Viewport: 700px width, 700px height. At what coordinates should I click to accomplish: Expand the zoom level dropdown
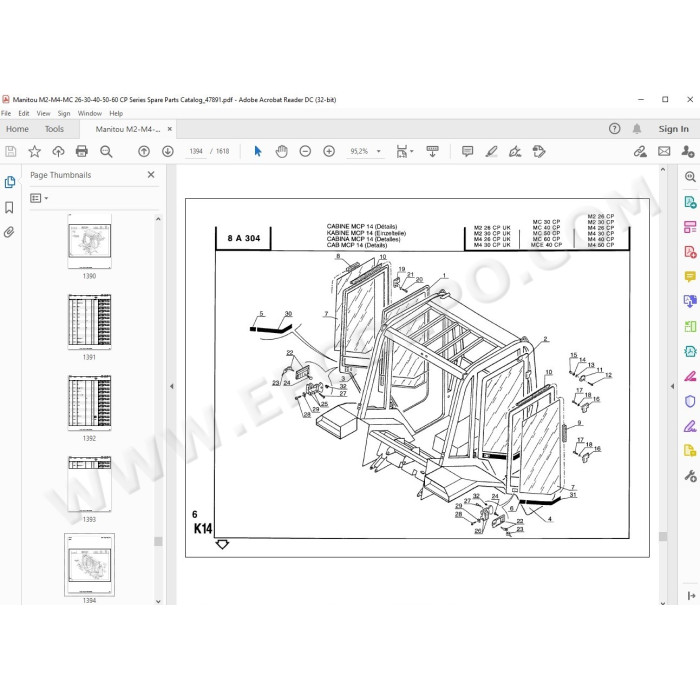tap(379, 151)
